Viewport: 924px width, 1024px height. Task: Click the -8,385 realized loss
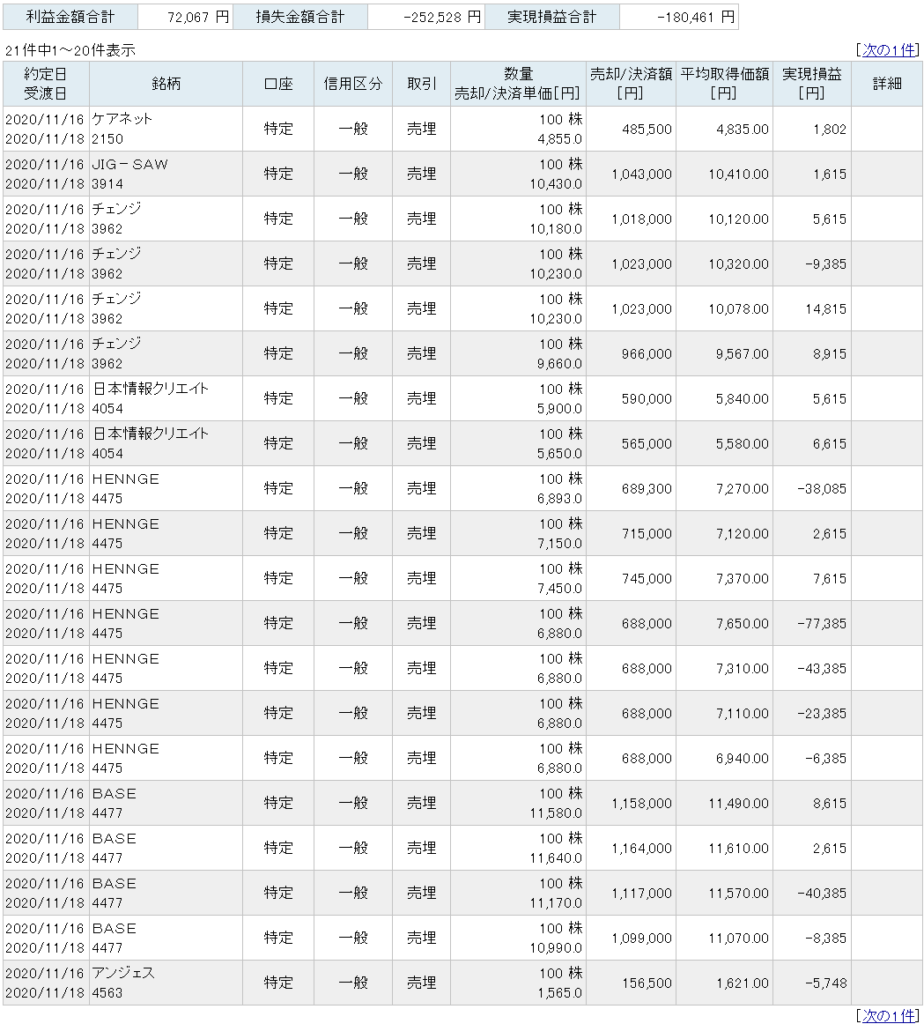click(x=825, y=938)
